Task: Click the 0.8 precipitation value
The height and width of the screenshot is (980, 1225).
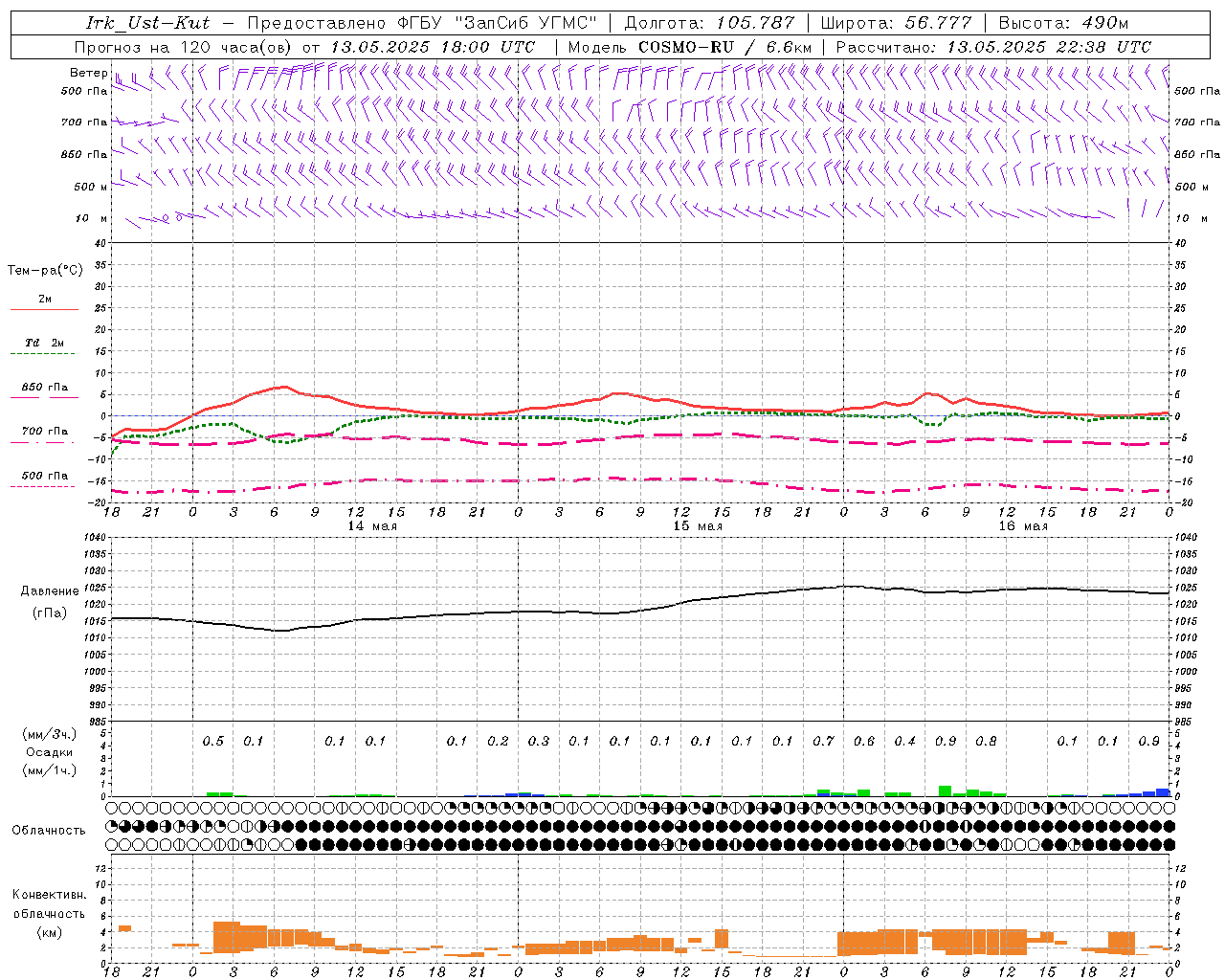Action: [x=986, y=742]
